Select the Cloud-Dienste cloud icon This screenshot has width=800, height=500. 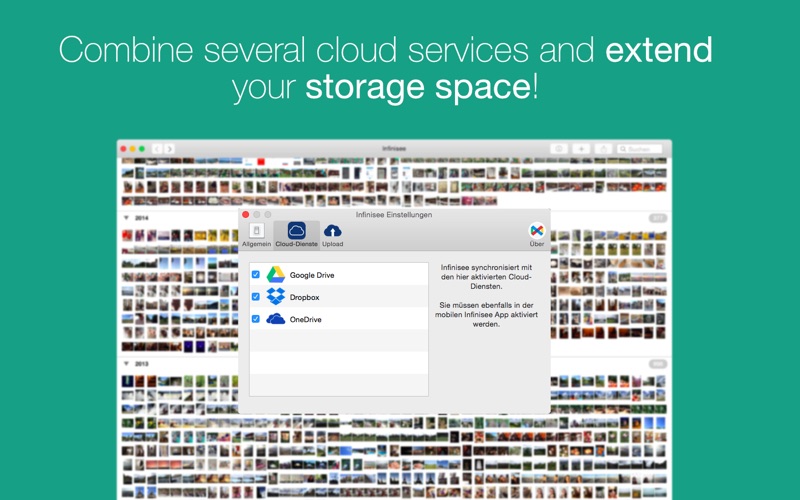pyautogui.click(x=296, y=231)
